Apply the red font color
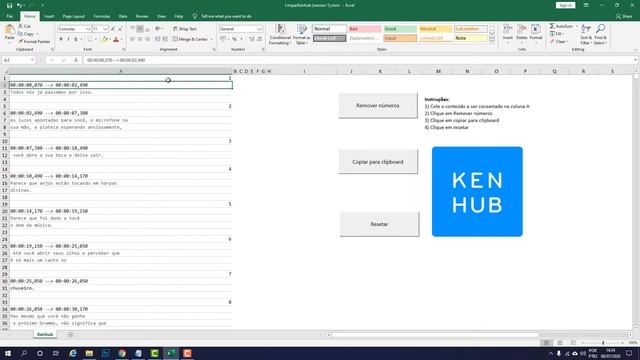 (116, 39)
